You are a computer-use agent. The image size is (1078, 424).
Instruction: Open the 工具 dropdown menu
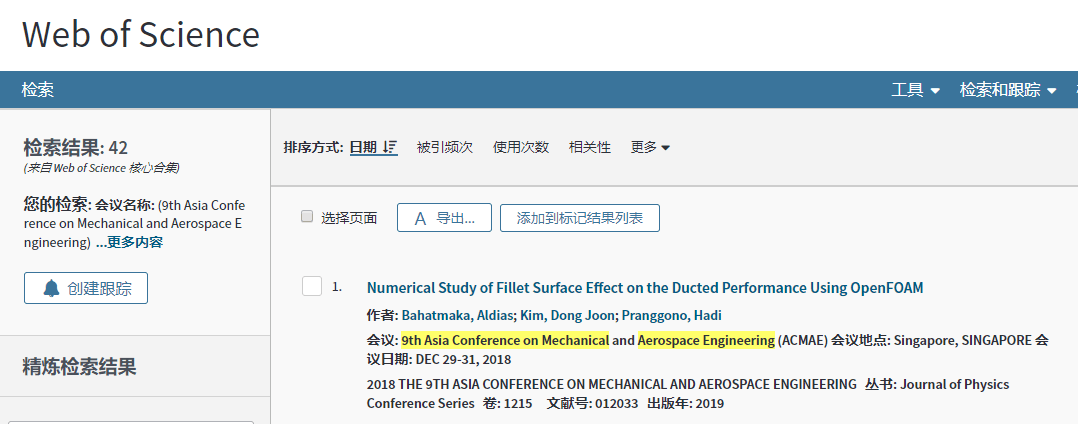click(x=915, y=90)
